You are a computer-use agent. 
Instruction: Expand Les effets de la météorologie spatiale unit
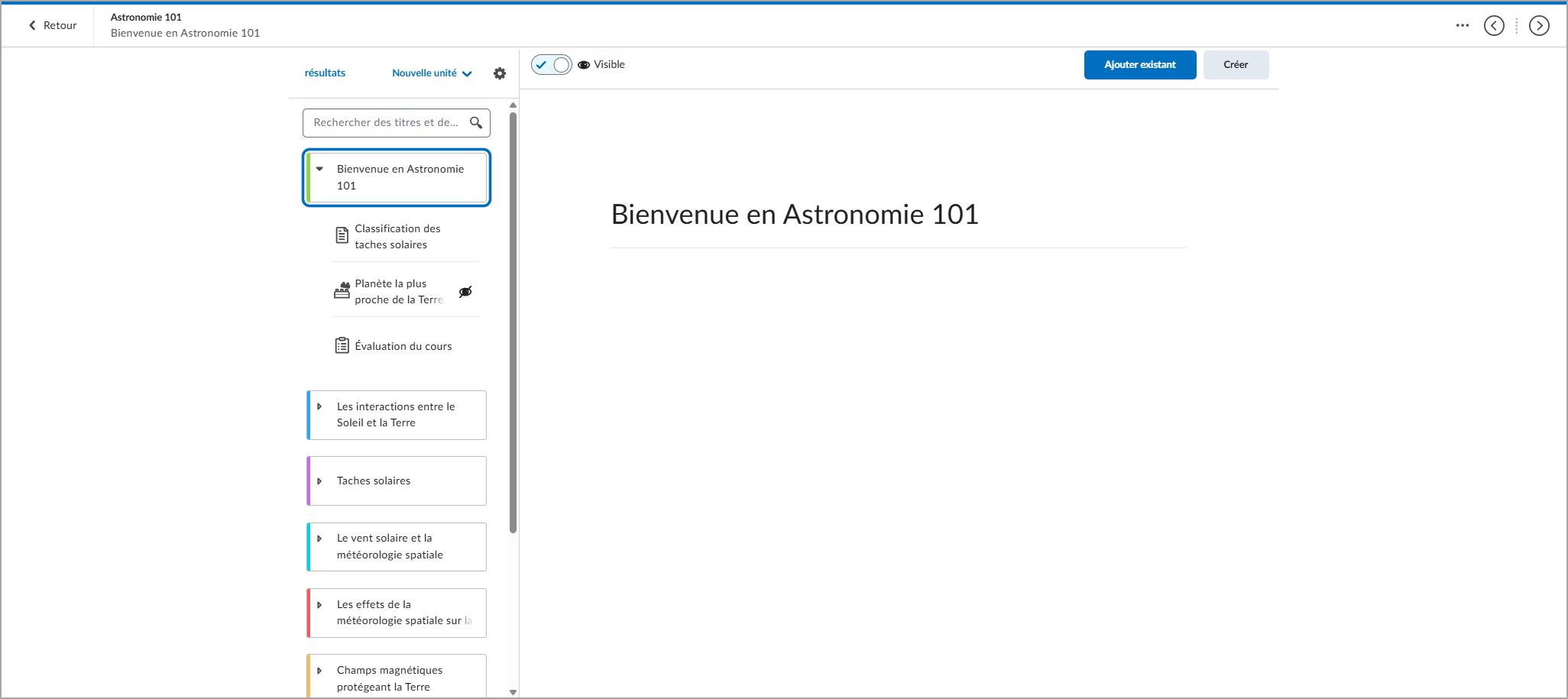pyautogui.click(x=319, y=604)
